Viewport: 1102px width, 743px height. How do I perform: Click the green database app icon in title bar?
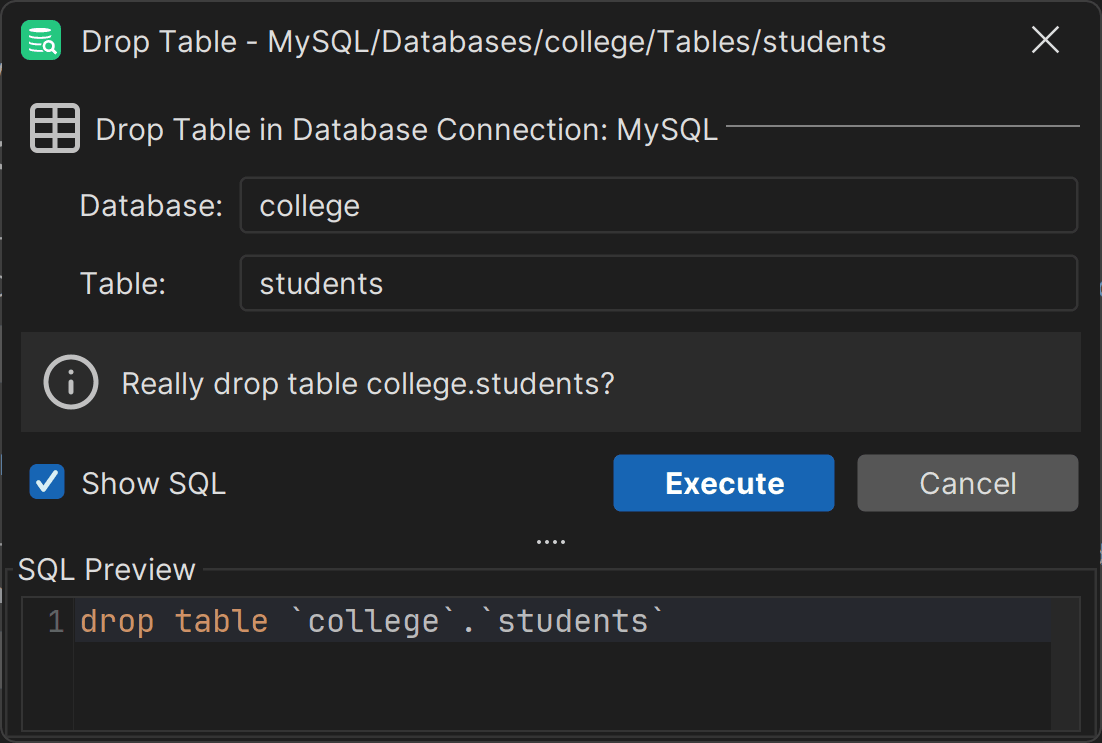pos(41,40)
